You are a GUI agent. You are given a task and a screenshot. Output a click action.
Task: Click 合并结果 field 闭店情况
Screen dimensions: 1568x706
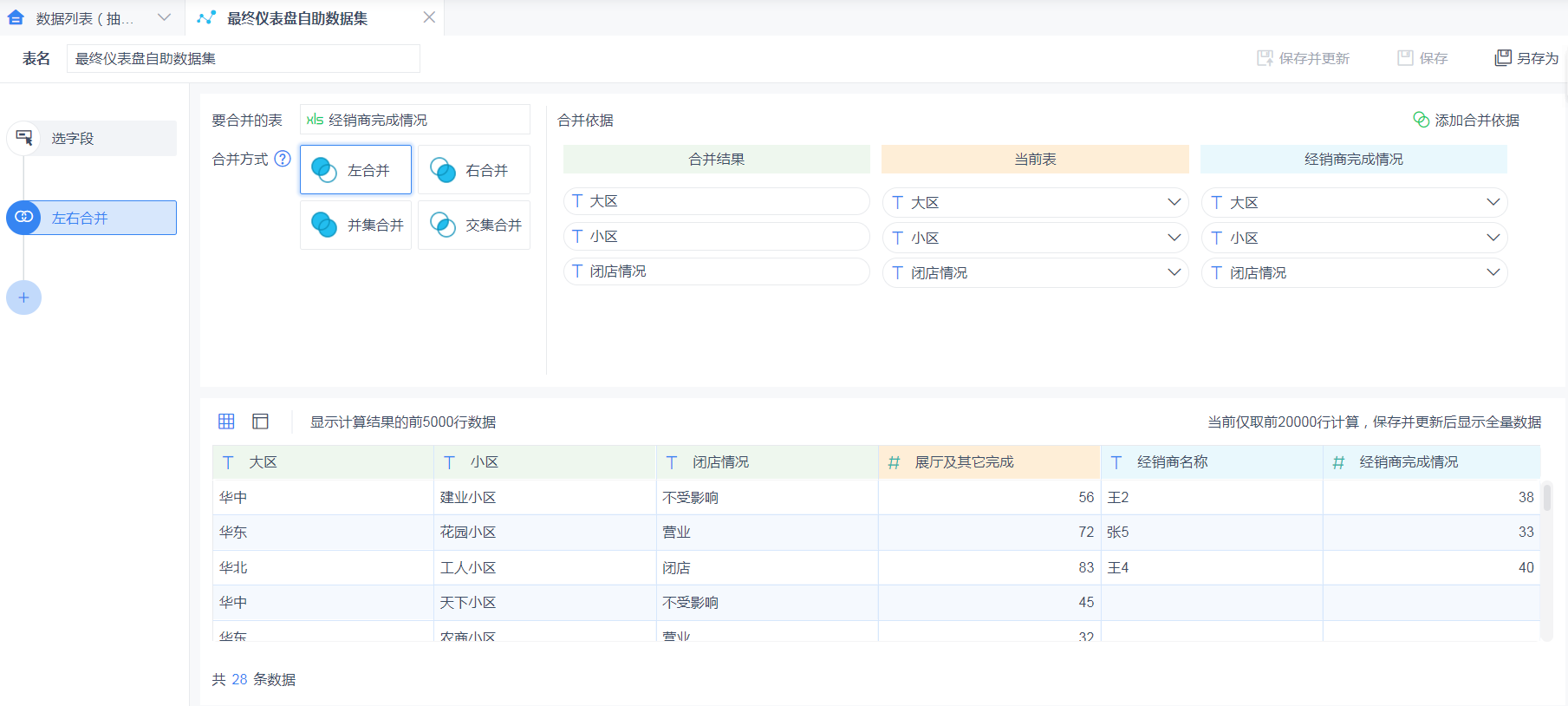(717, 271)
